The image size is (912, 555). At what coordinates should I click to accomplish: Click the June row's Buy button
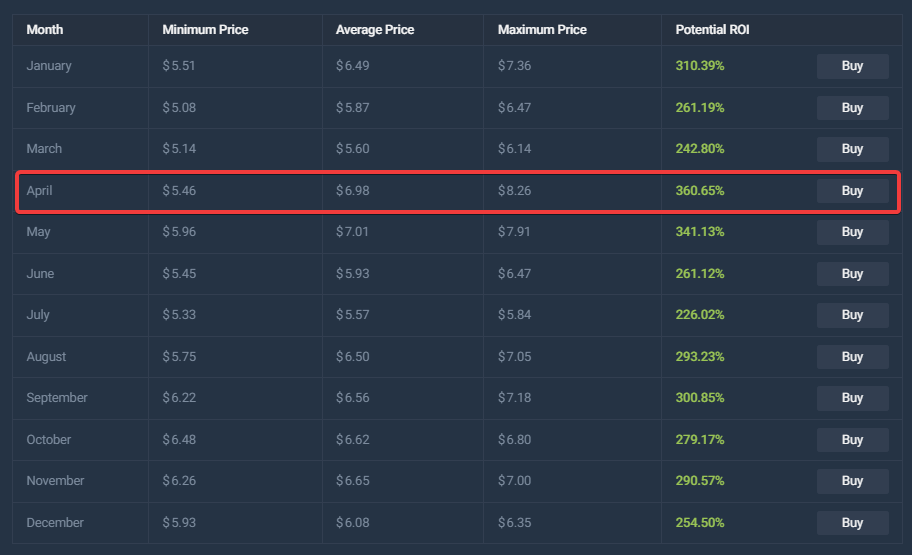coord(852,274)
